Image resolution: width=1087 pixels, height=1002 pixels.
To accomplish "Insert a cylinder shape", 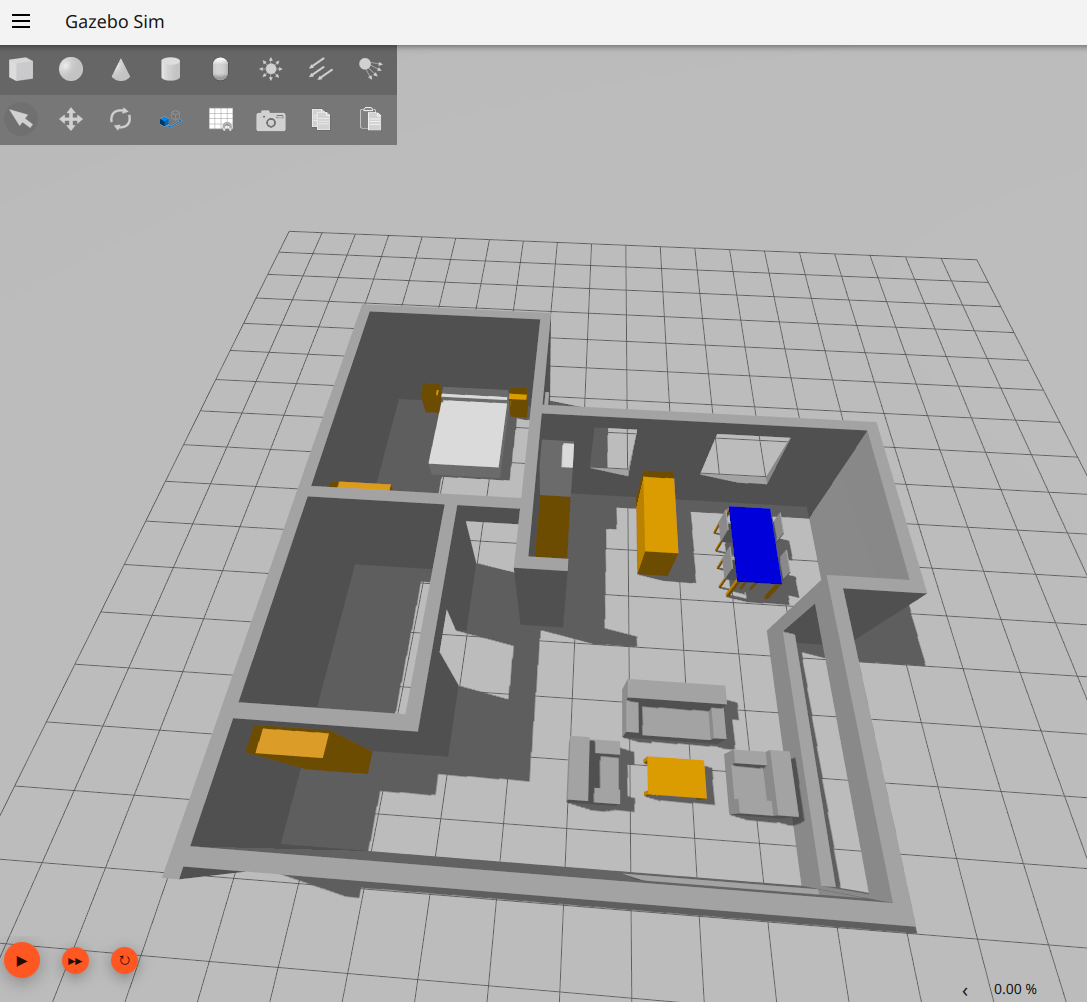I will (171, 69).
